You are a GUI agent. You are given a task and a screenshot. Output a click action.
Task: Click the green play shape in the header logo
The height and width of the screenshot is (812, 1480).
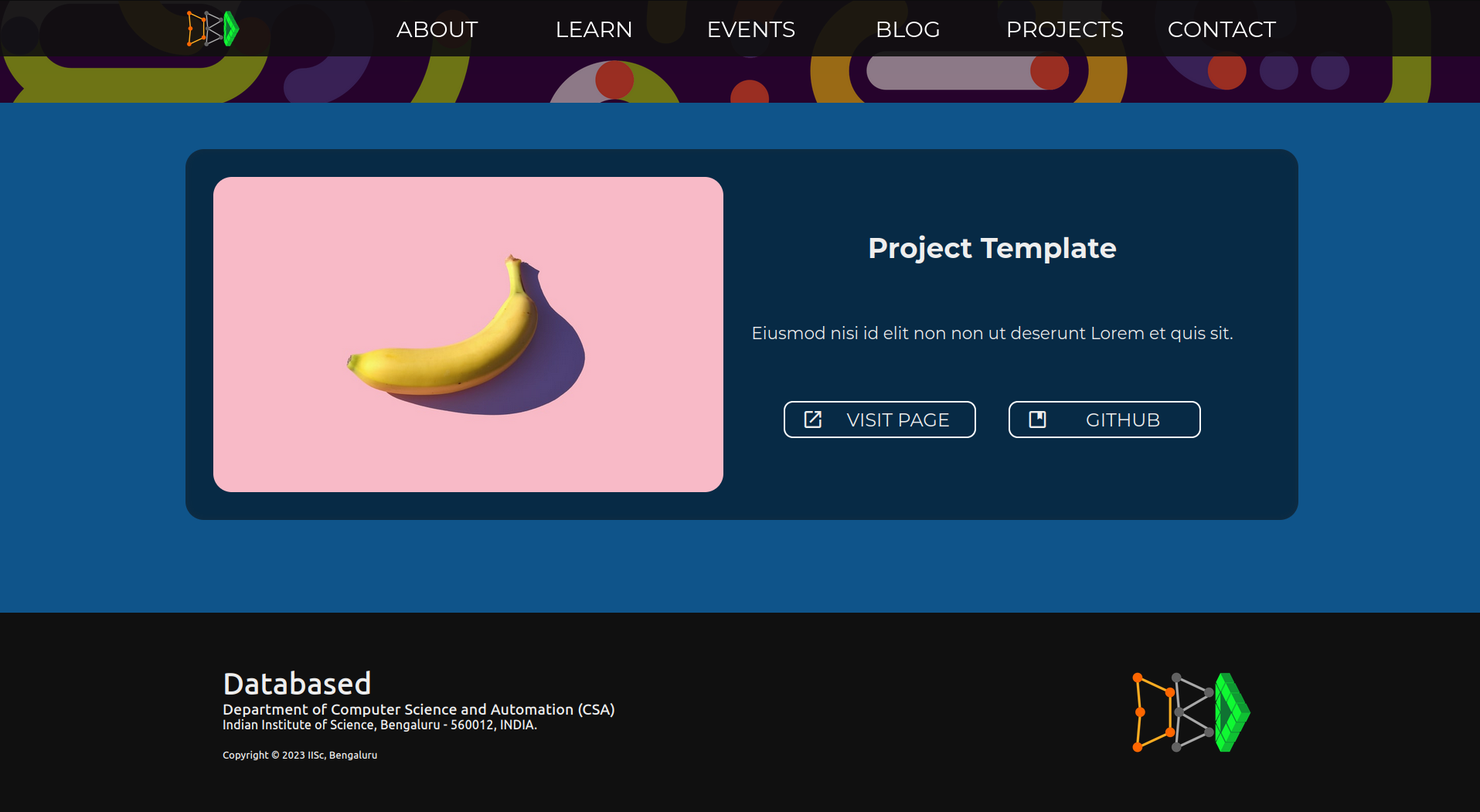230,29
